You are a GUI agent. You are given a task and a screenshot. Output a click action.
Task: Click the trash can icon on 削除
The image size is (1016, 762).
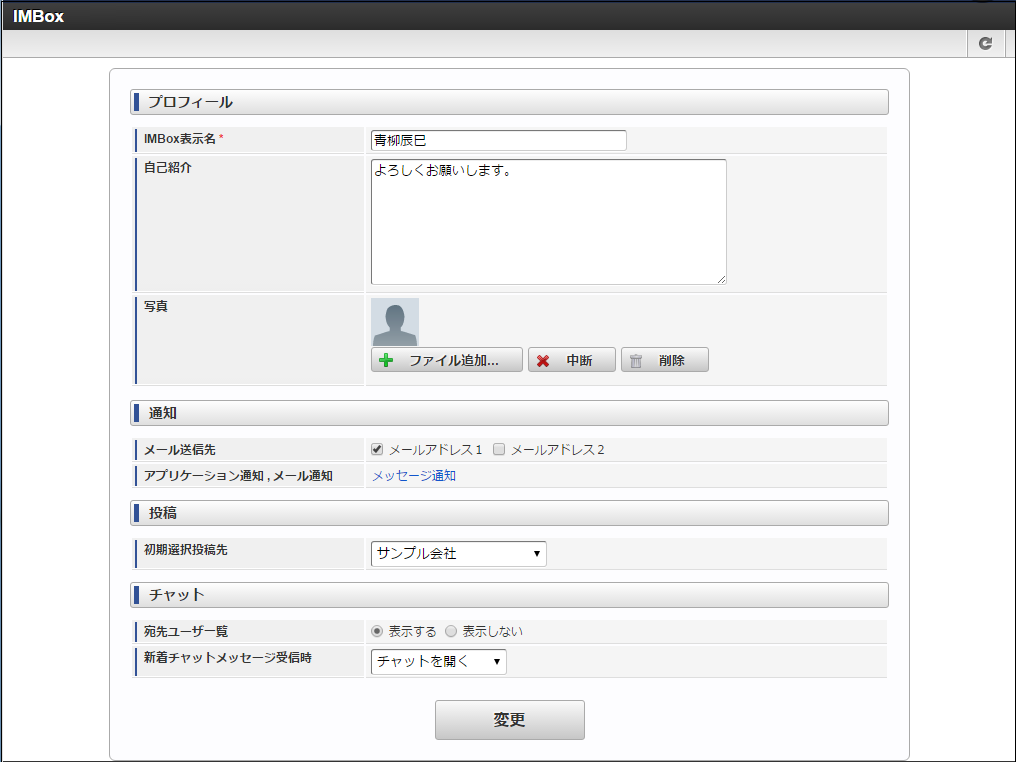pos(636,361)
